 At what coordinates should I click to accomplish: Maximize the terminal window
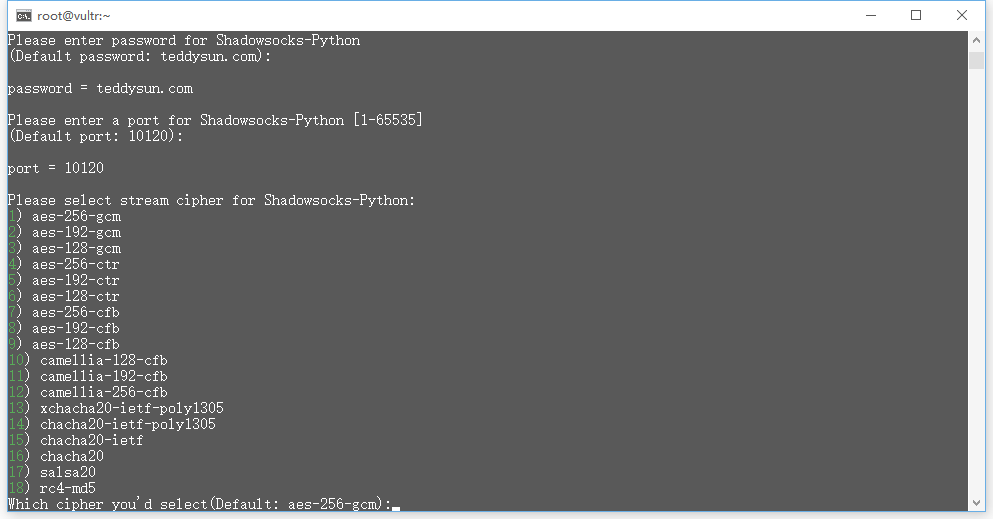coord(915,15)
